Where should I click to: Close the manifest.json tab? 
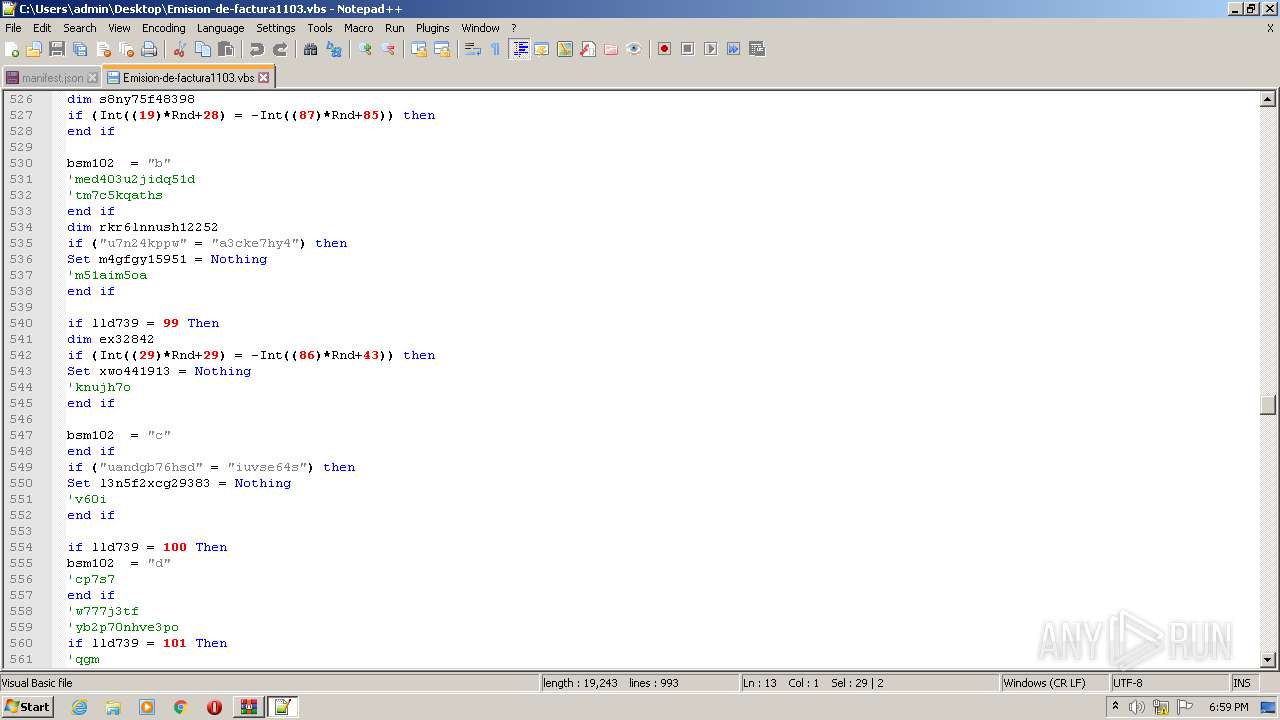93,78
